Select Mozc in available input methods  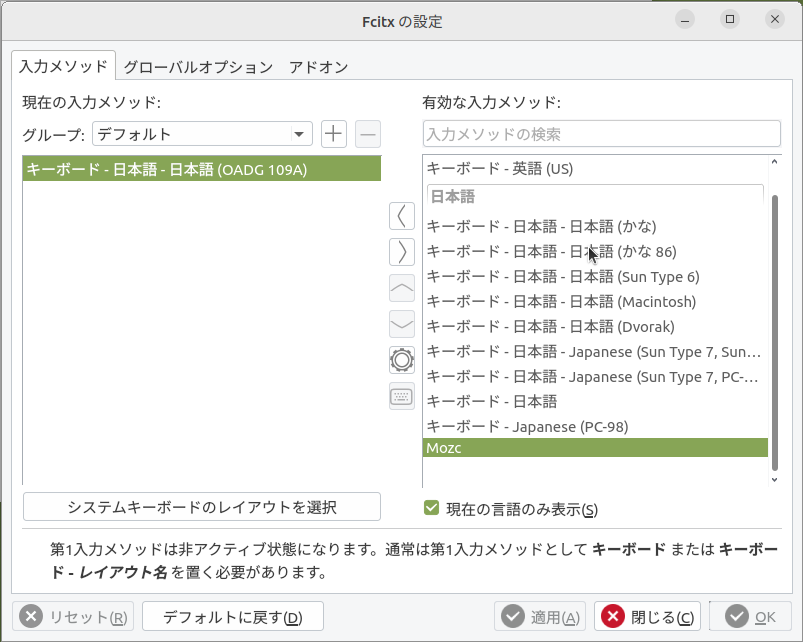pyautogui.click(x=595, y=448)
